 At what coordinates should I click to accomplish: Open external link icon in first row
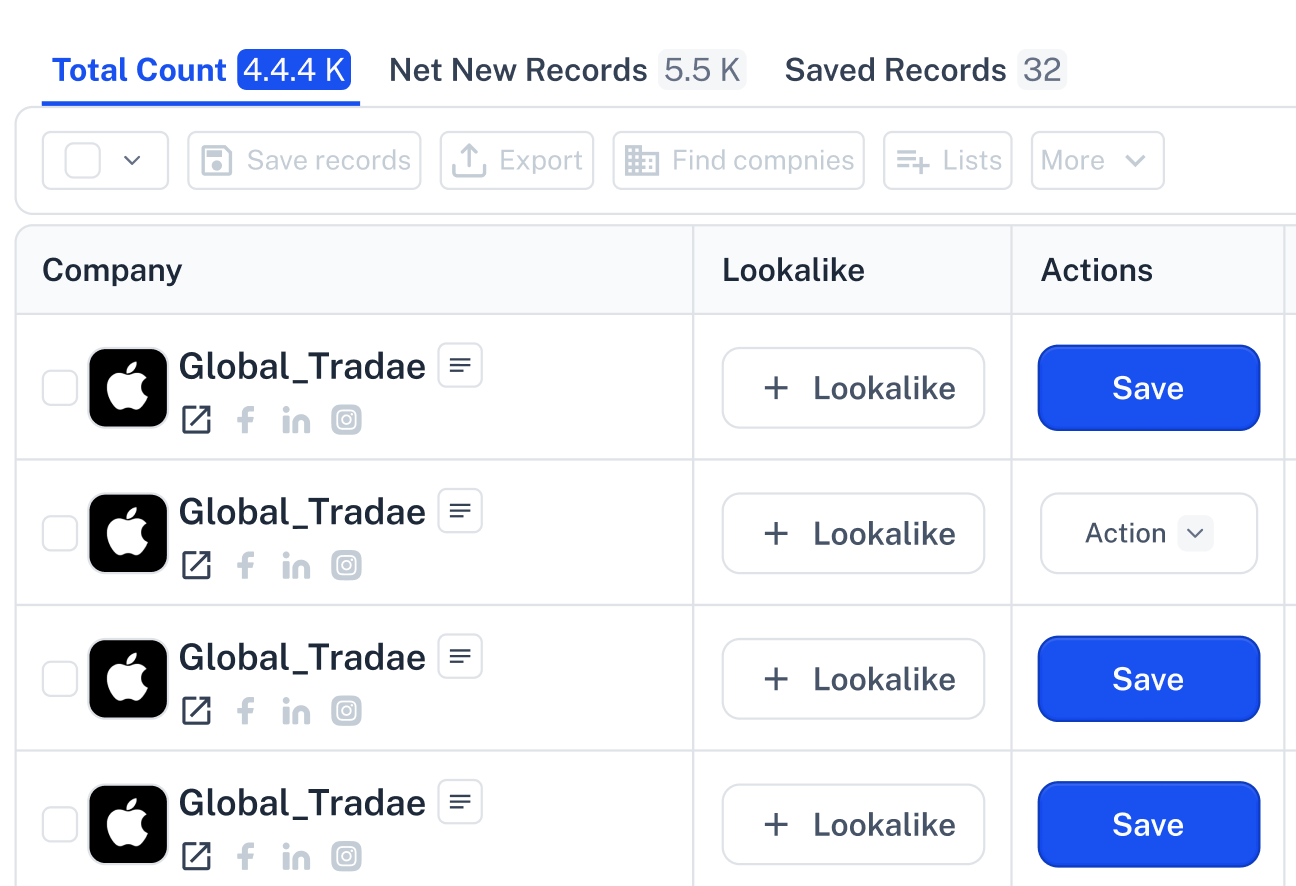[196, 420]
